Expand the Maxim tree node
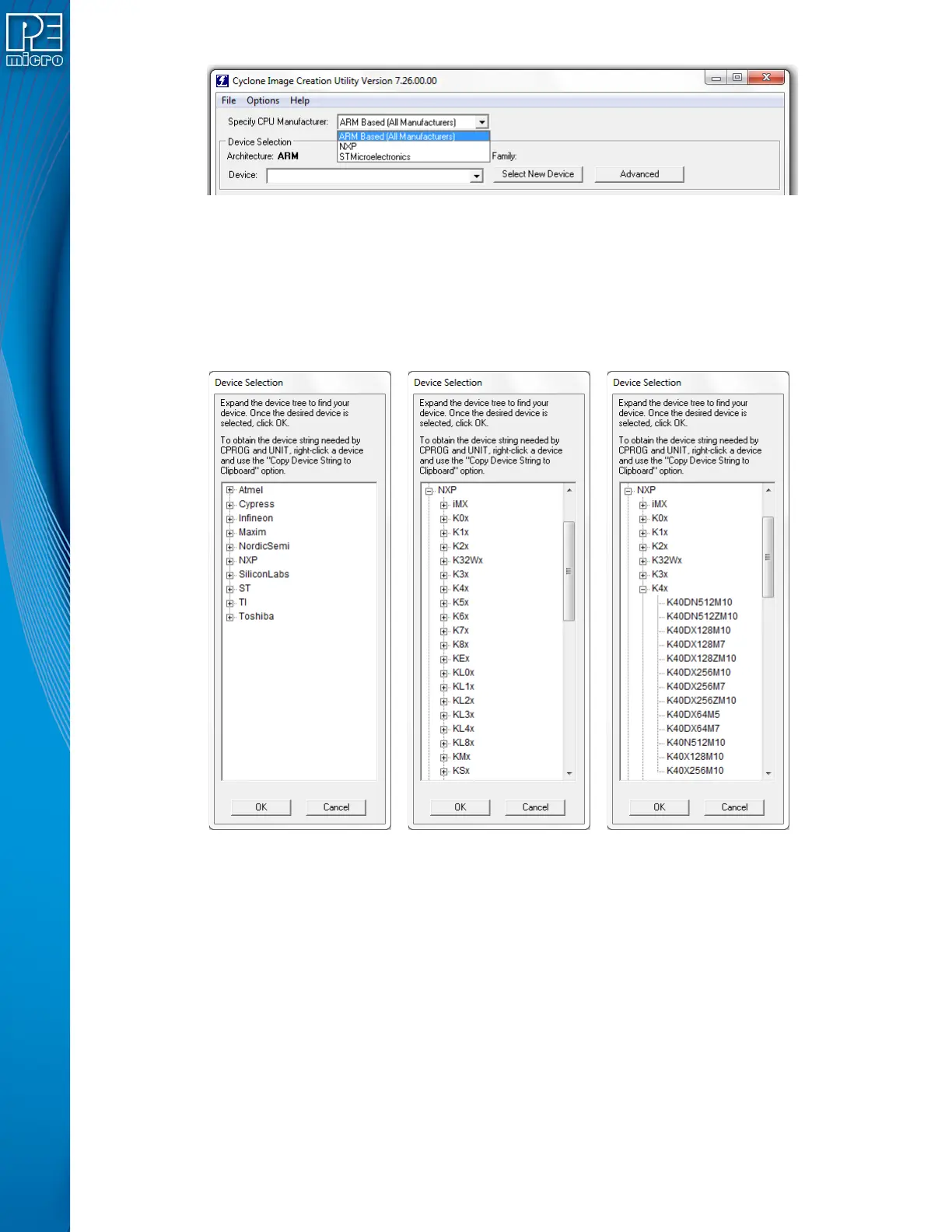 (x=230, y=533)
